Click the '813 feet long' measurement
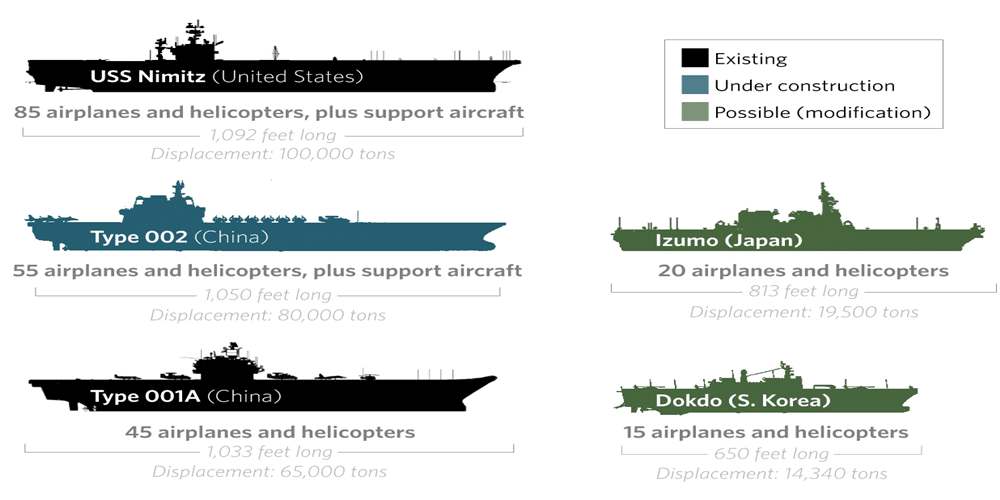 click(804, 291)
